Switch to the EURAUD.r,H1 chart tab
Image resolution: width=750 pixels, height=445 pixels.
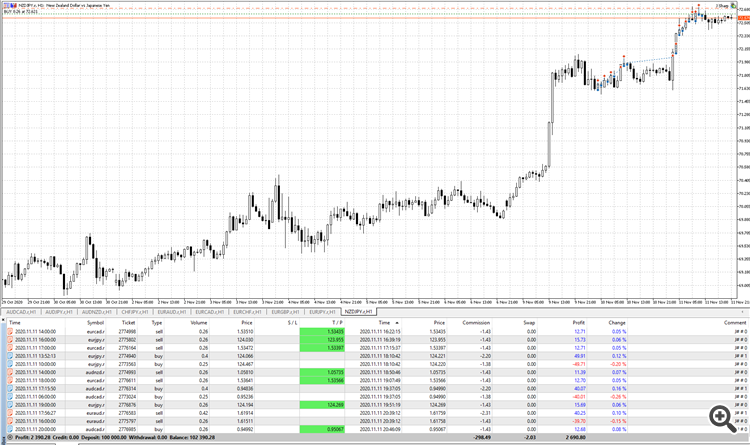172,312
